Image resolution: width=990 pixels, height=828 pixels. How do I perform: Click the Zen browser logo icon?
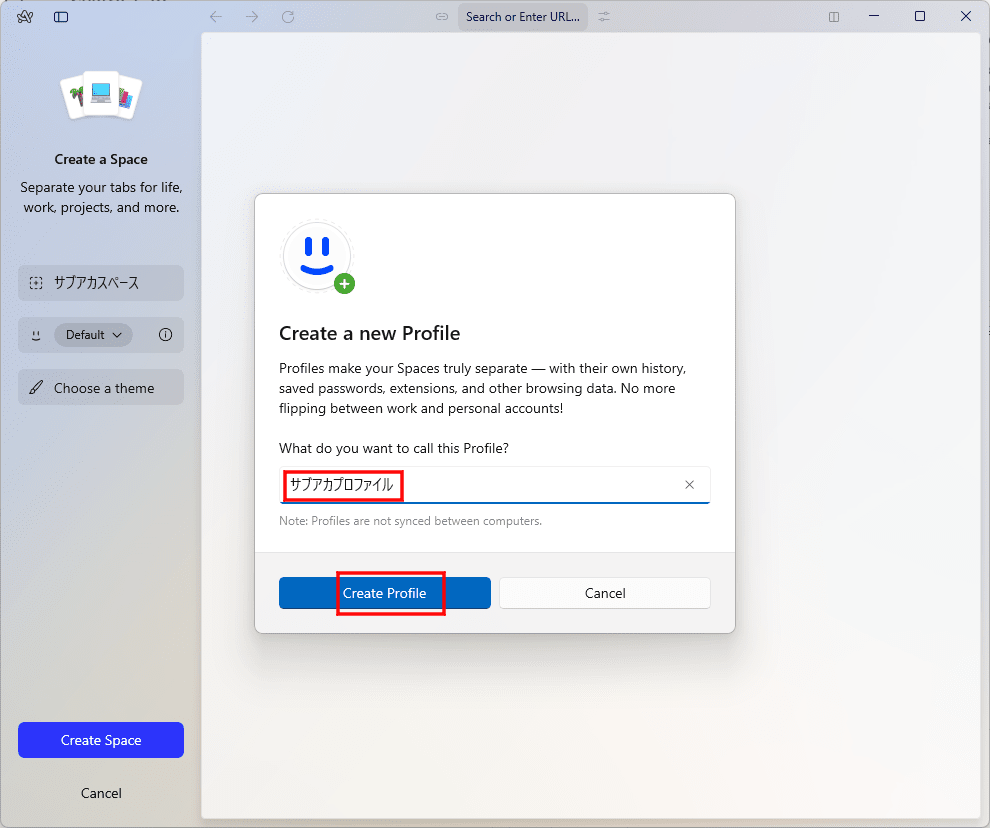click(25, 17)
